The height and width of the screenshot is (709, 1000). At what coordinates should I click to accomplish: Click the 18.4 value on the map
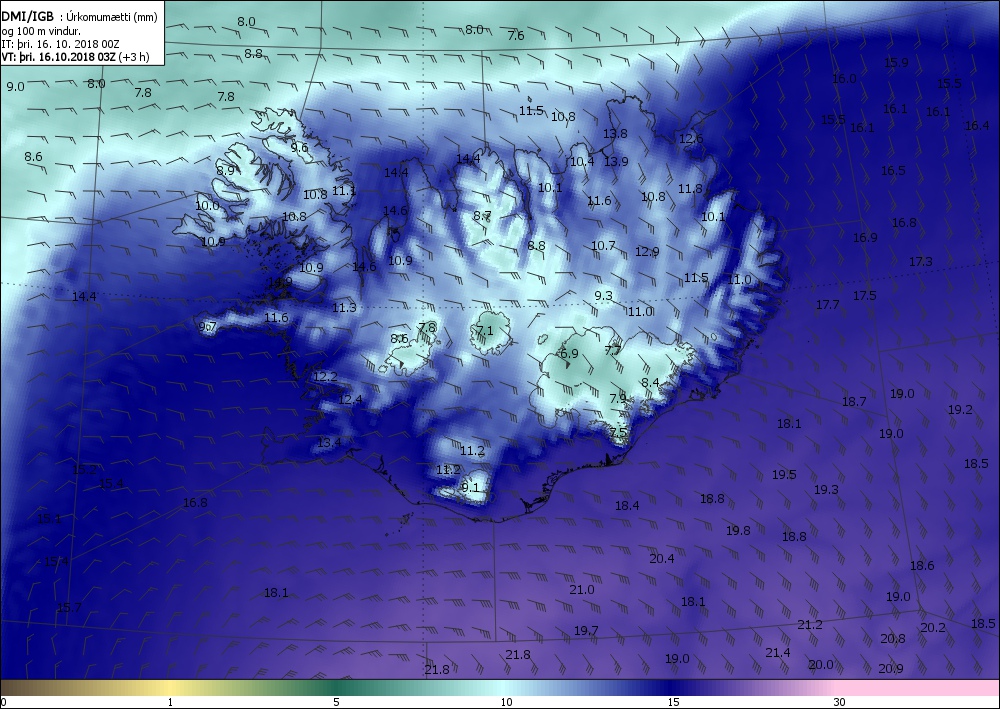tap(627, 506)
